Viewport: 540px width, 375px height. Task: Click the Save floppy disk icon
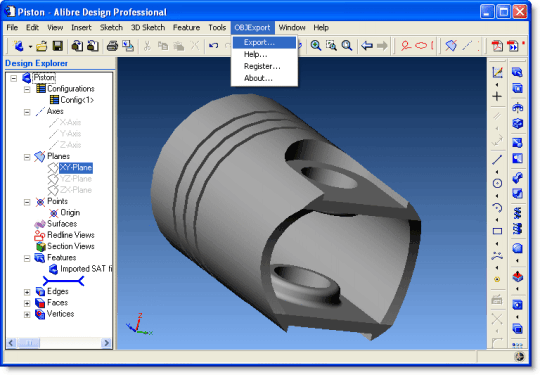(58, 46)
